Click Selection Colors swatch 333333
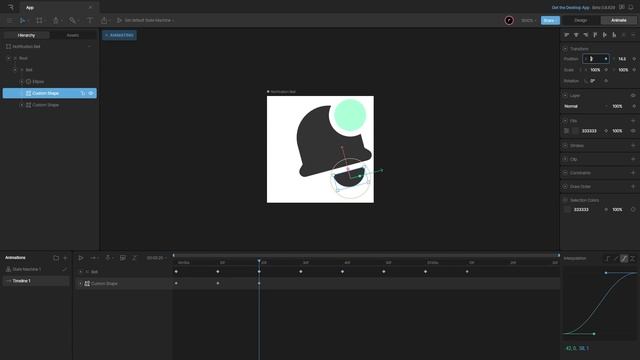This screenshot has height=360, width=640. pos(567,210)
